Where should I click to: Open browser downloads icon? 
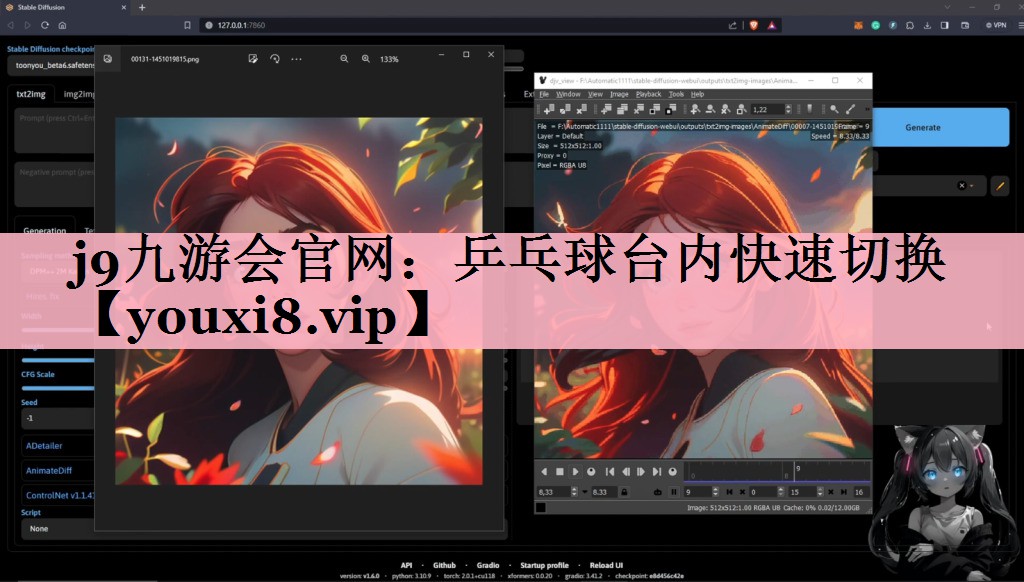coord(927,25)
